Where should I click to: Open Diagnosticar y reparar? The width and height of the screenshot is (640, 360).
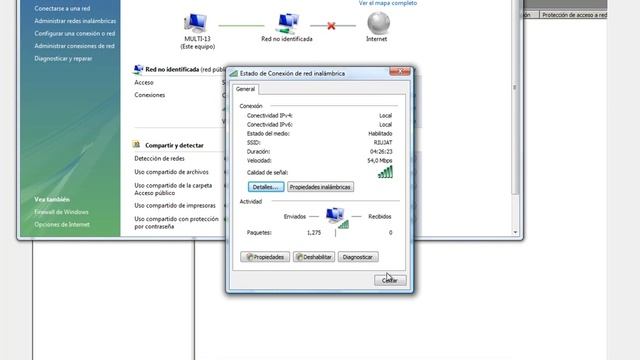point(63,59)
